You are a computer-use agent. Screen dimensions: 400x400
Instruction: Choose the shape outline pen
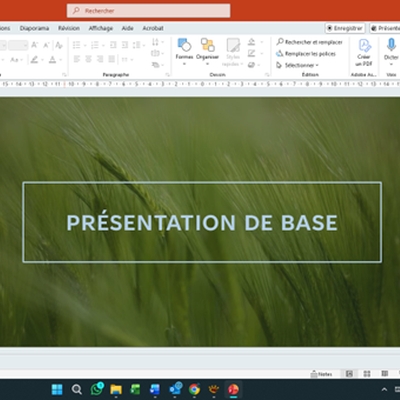251,53
